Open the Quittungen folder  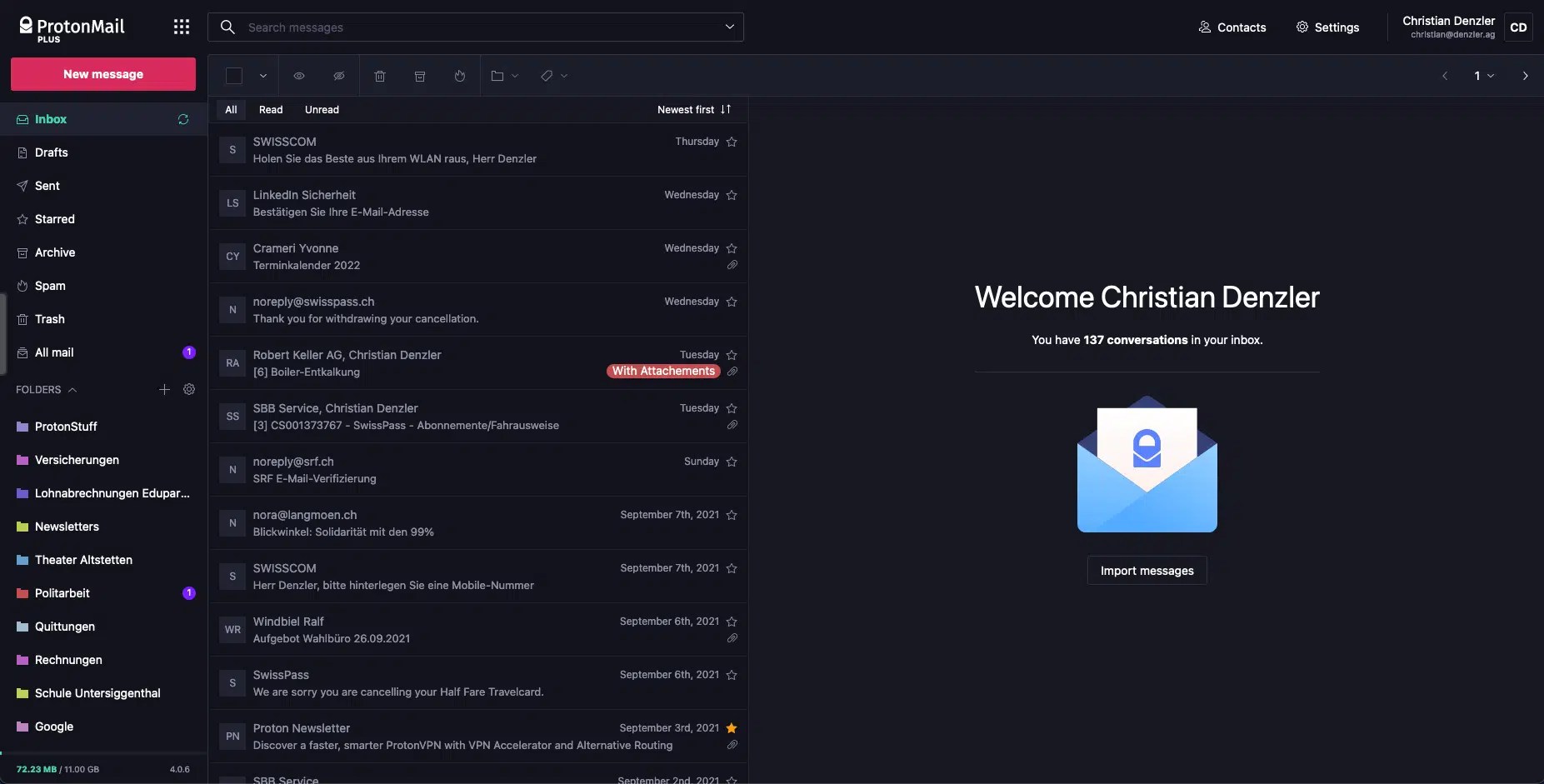[x=103, y=627]
